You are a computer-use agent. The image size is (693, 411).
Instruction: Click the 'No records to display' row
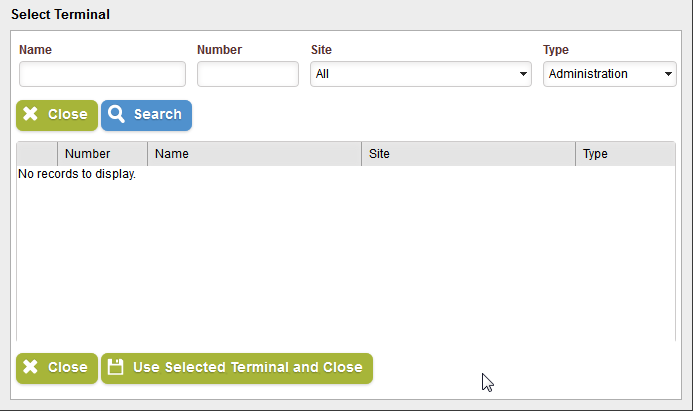coord(78,174)
